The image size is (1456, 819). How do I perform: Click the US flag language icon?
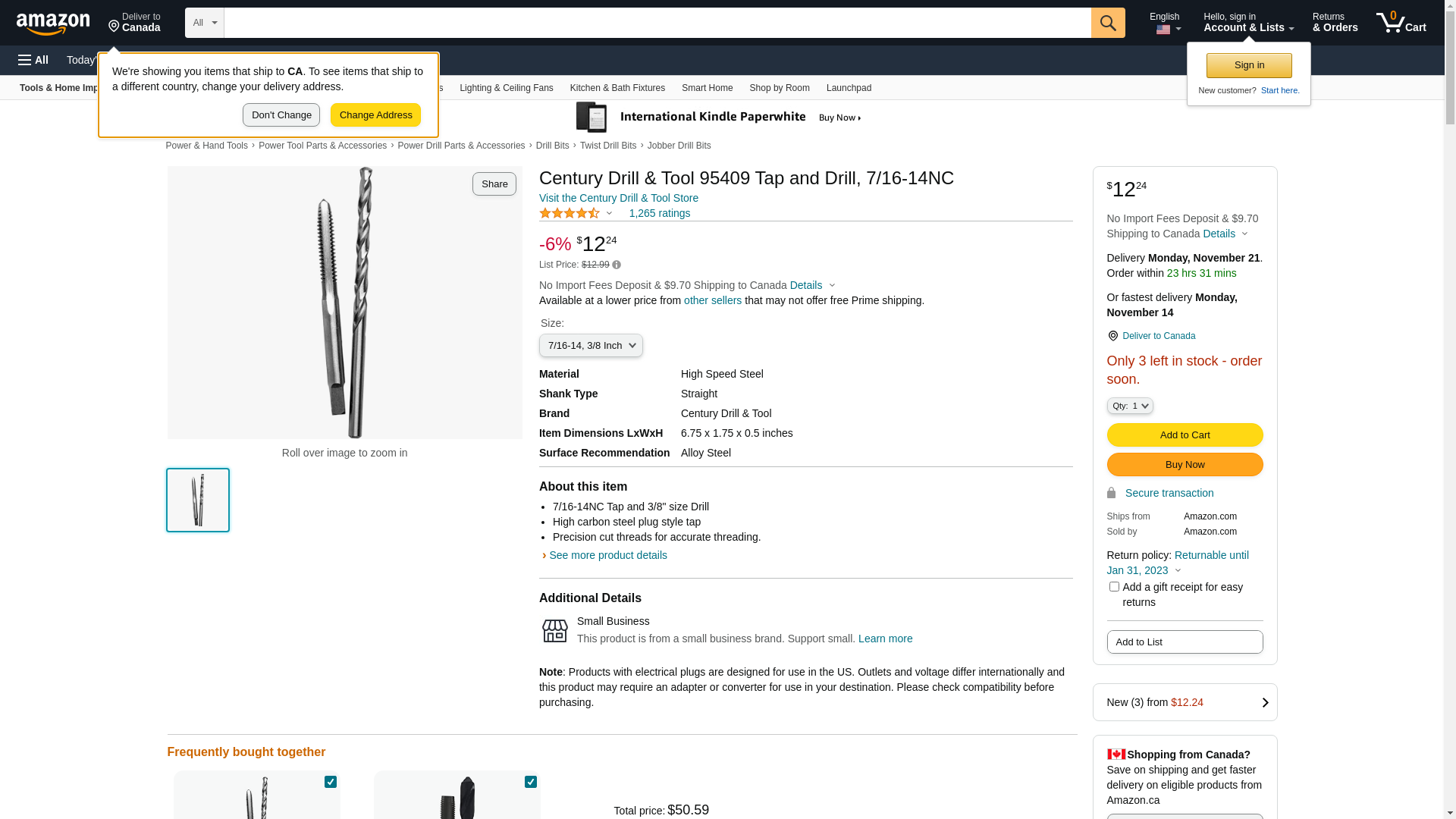coord(1163,30)
